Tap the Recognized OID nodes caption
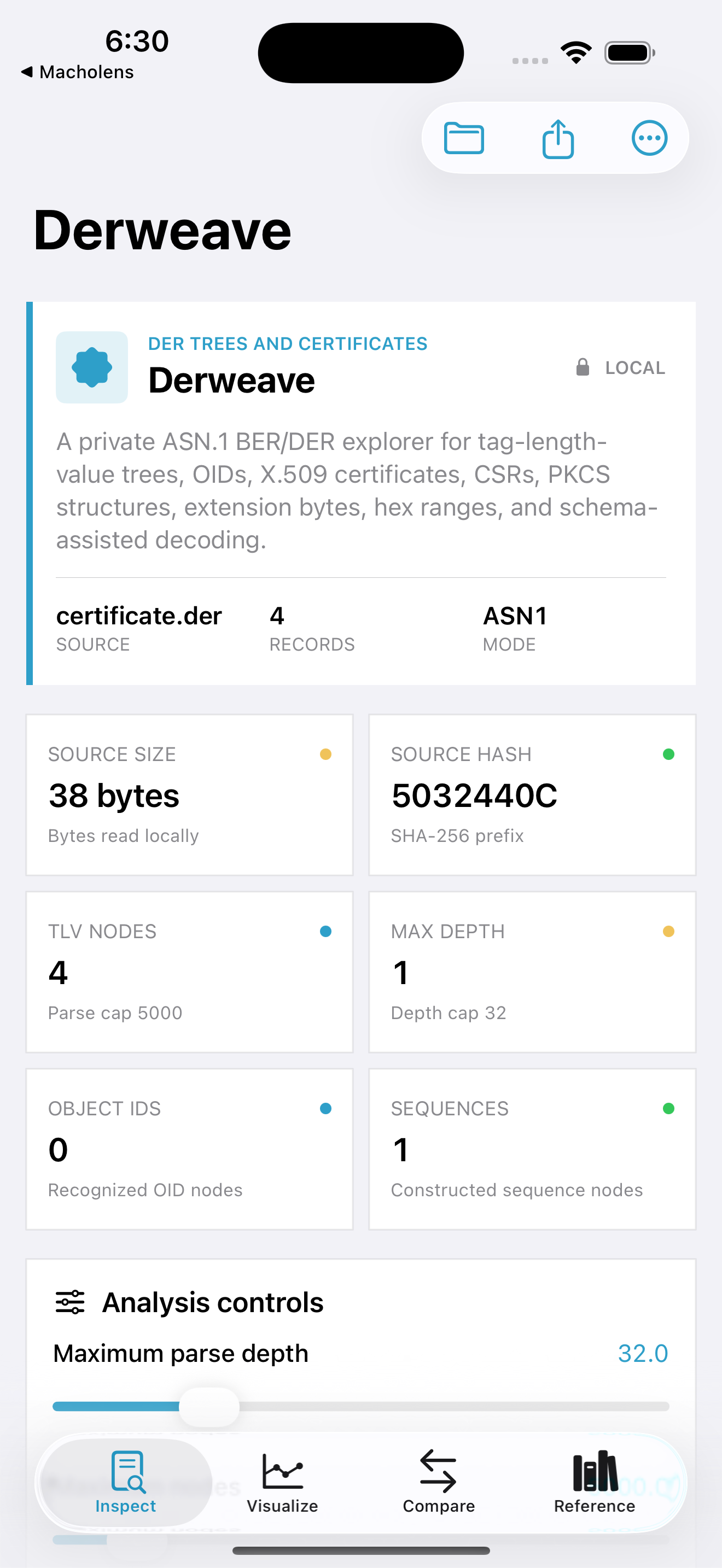This screenshot has height=1568, width=722. [145, 1190]
